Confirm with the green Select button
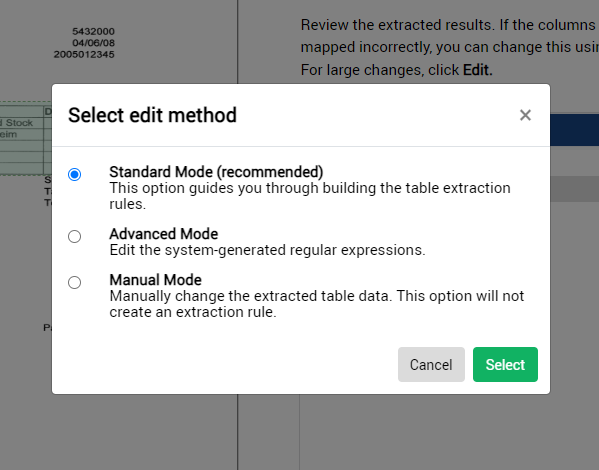The width and height of the screenshot is (599, 470). [x=505, y=365]
